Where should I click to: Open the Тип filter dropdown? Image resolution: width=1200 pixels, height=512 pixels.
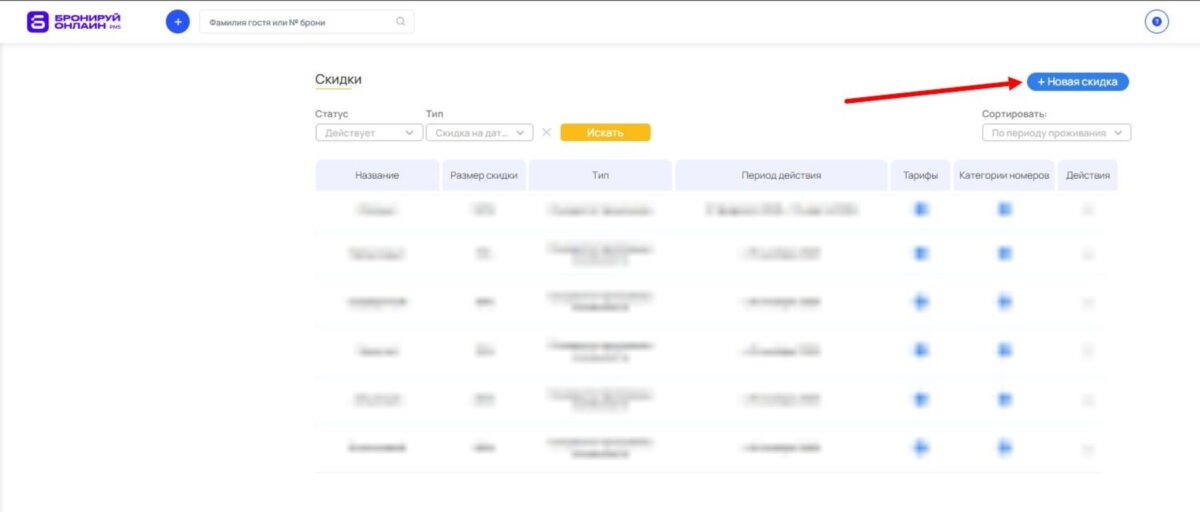[x=479, y=132]
